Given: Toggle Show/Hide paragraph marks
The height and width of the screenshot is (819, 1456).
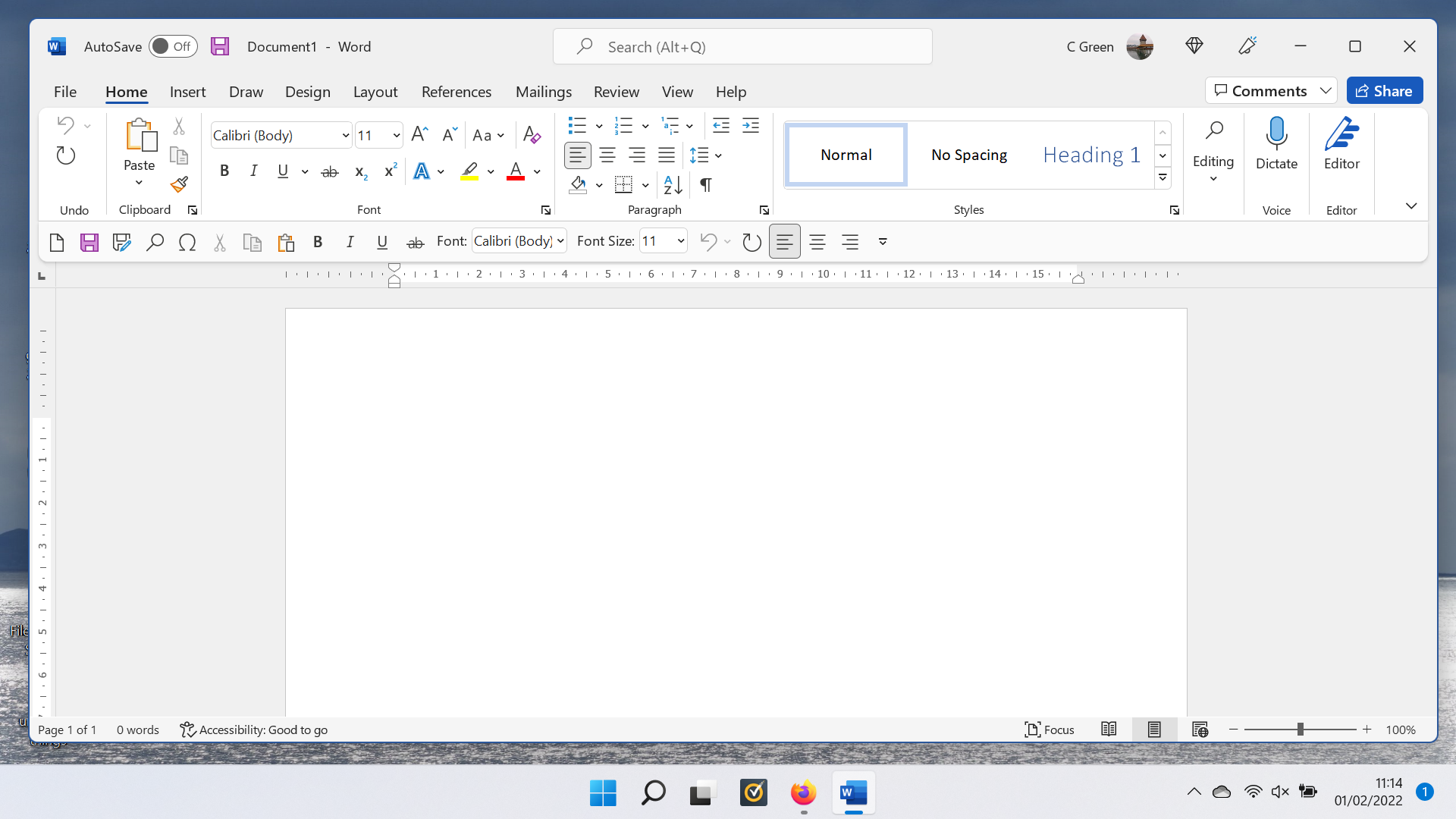Looking at the screenshot, I should tap(706, 184).
